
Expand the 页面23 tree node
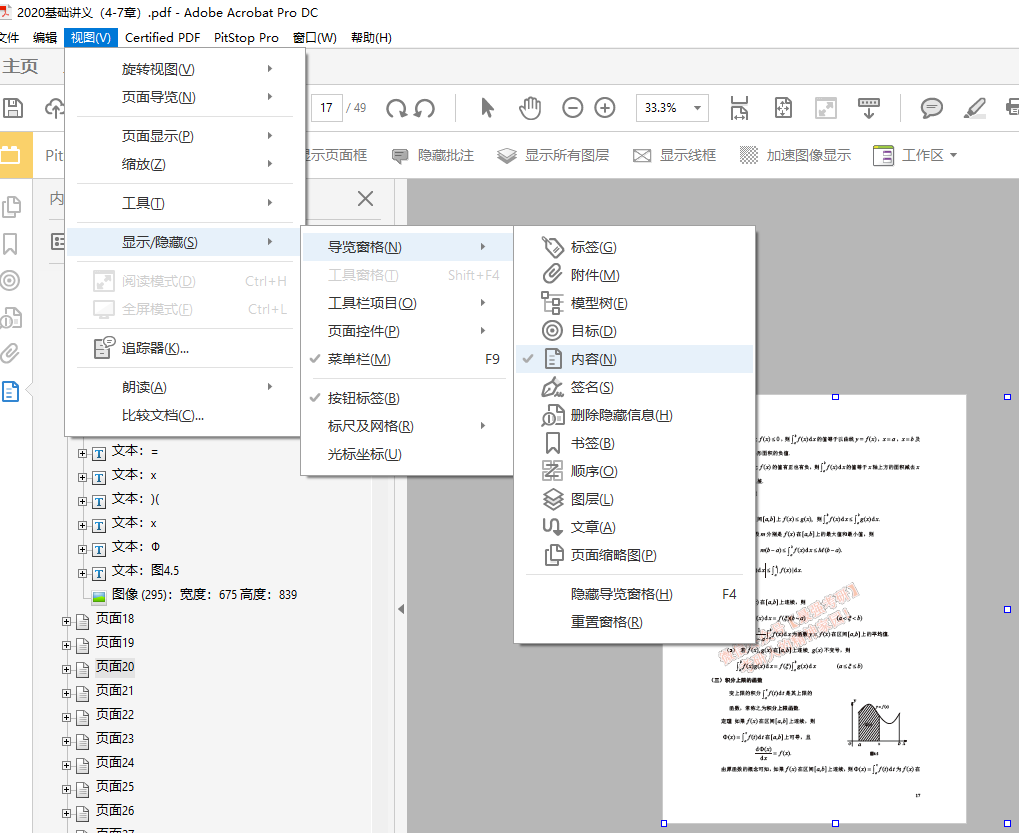click(66, 741)
